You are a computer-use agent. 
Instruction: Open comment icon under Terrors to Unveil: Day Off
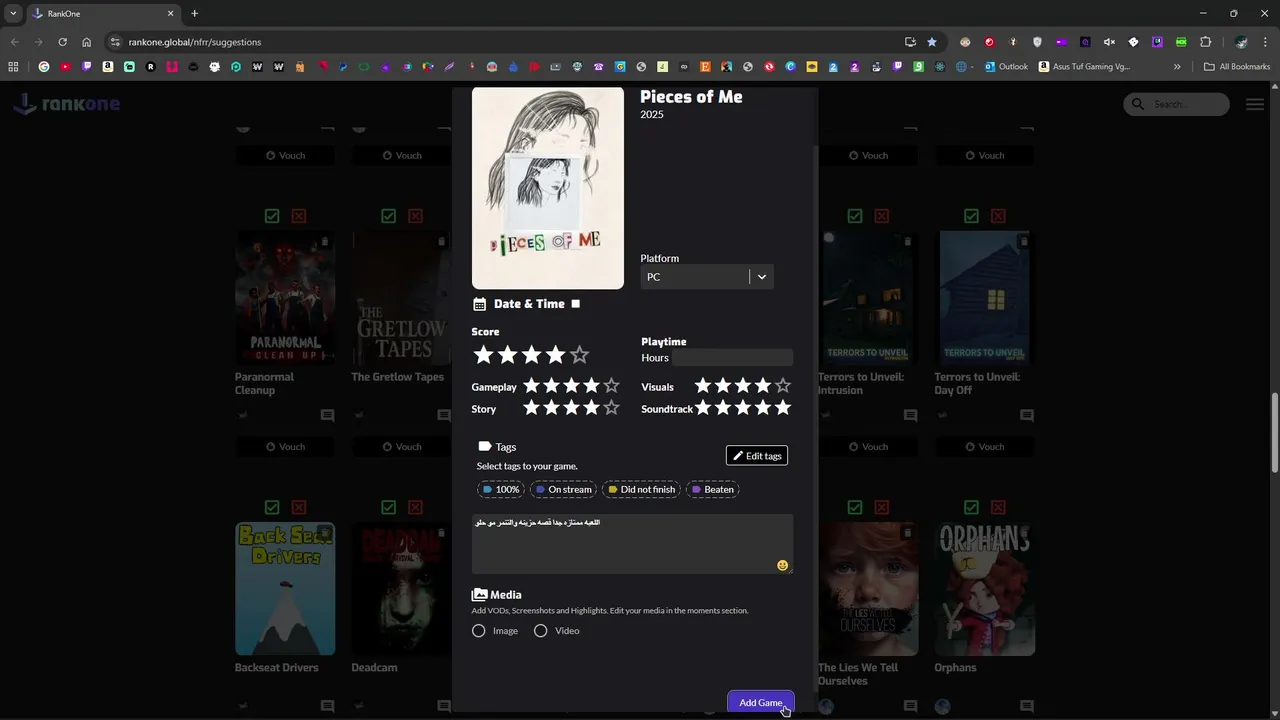[x=1027, y=415]
